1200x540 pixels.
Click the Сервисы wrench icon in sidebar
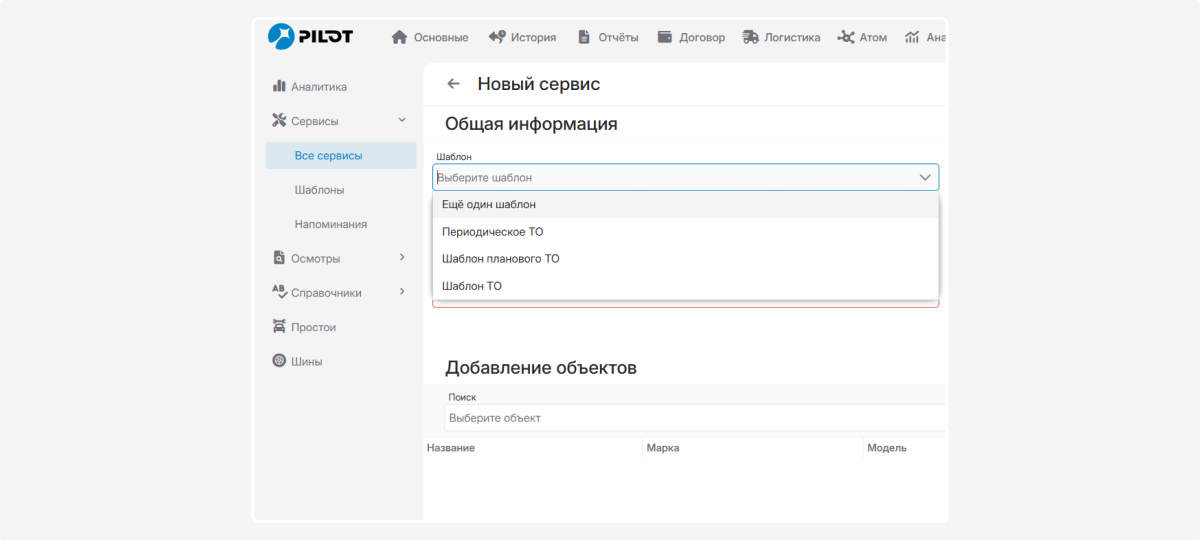[x=280, y=121]
